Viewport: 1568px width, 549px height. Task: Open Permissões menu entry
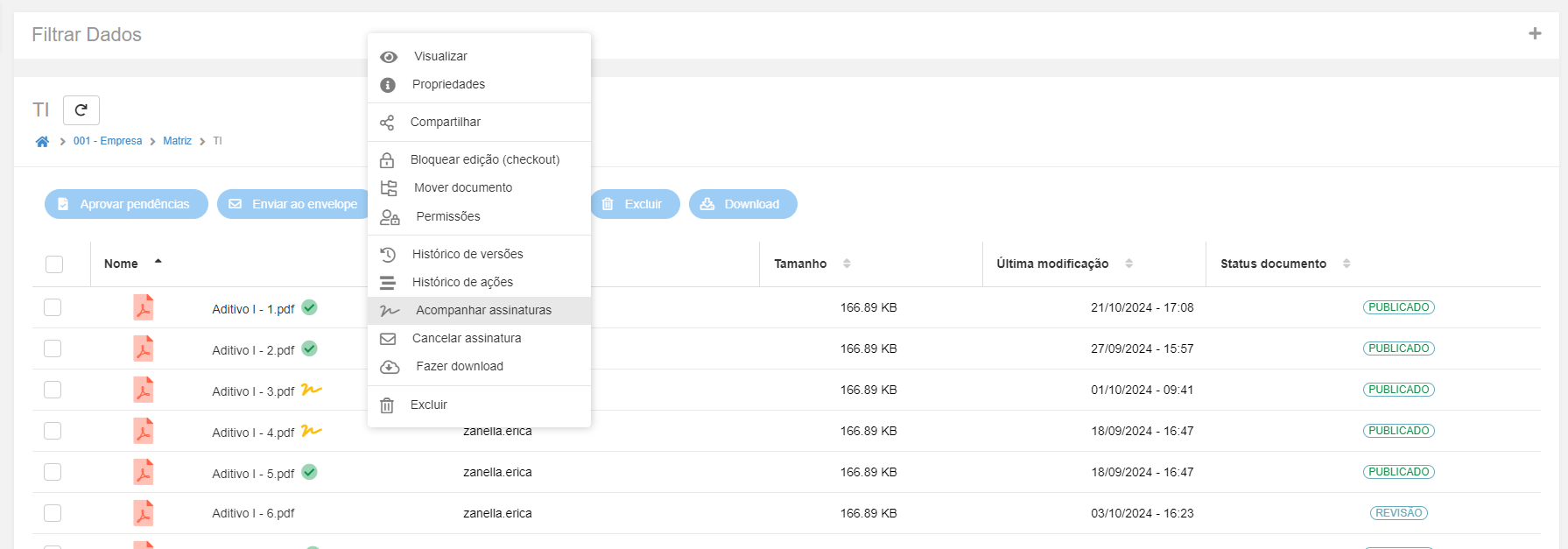(x=479, y=216)
